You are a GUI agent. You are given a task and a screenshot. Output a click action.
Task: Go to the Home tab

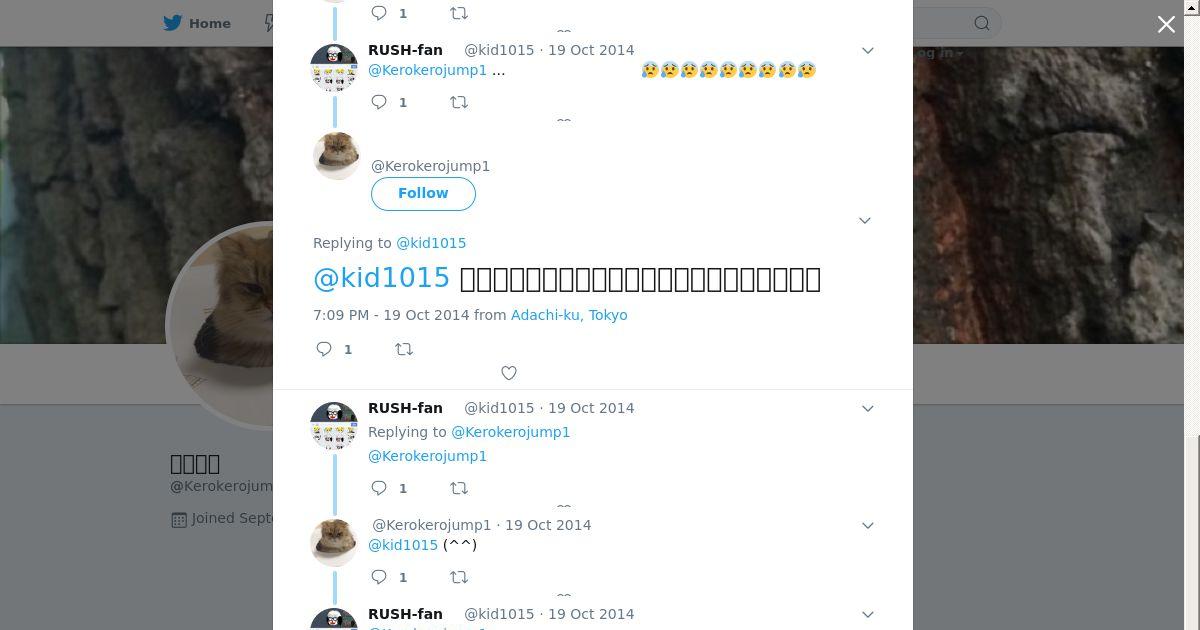[x=198, y=23]
